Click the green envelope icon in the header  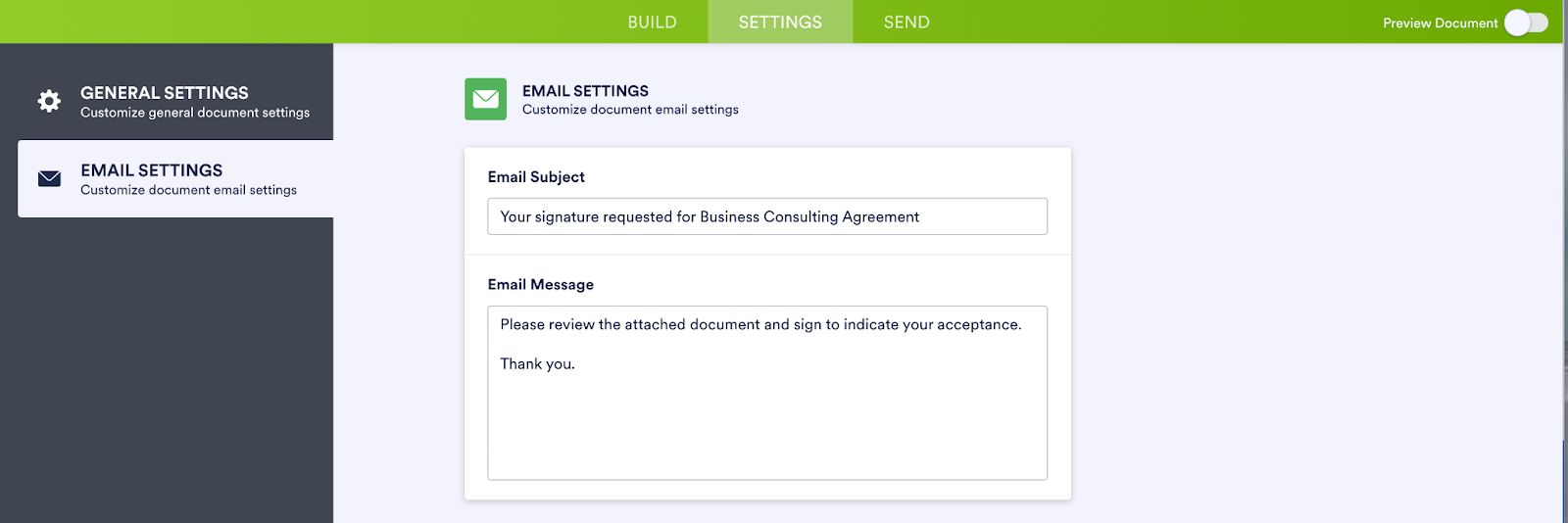point(485,99)
